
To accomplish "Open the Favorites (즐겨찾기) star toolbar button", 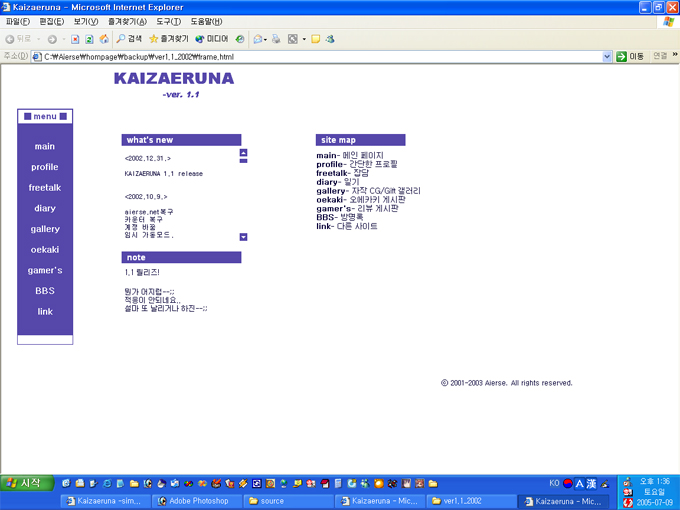I will pyautogui.click(x=169, y=39).
